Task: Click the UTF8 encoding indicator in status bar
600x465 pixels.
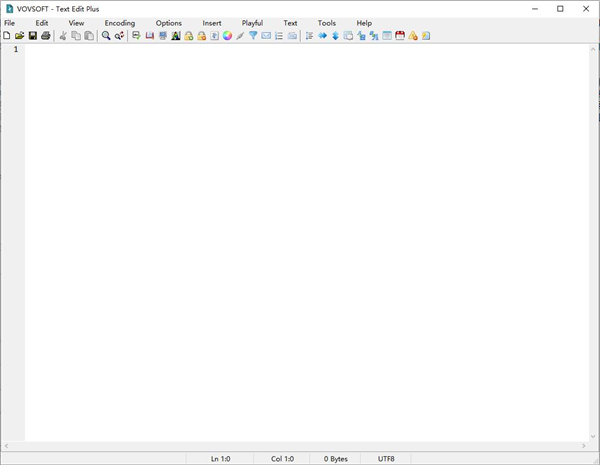Action: pos(386,459)
